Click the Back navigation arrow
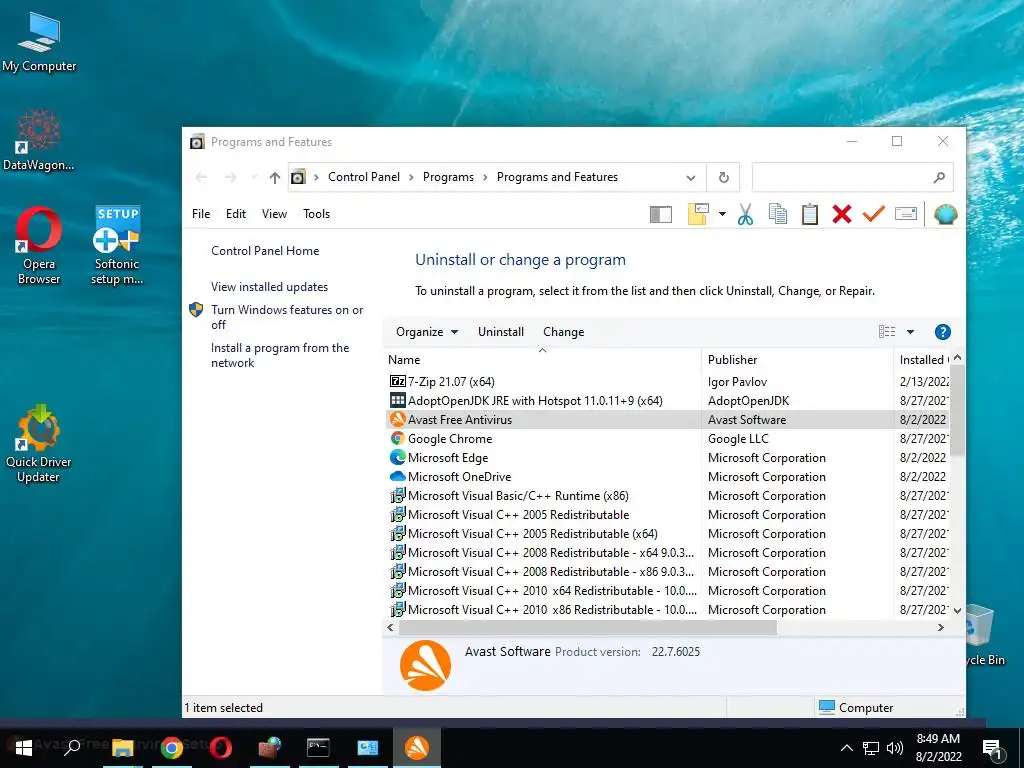 [202, 177]
